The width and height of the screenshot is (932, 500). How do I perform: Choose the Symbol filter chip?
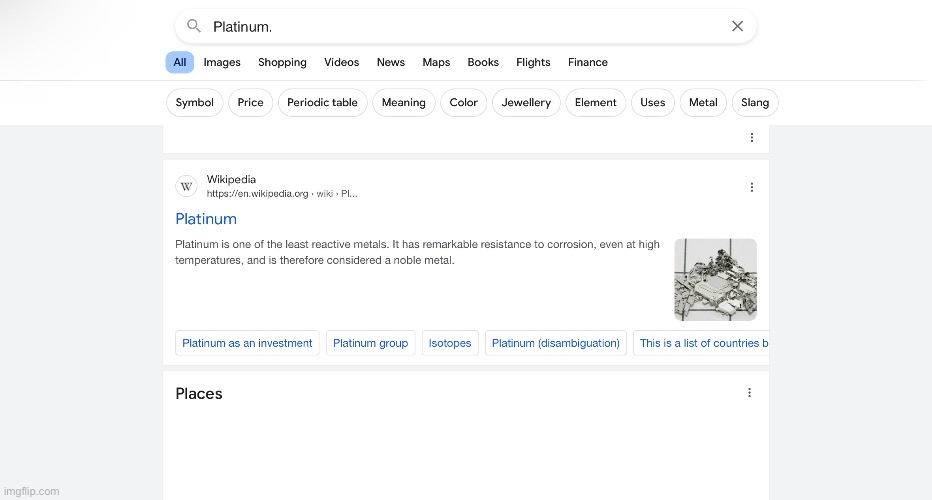pos(194,102)
